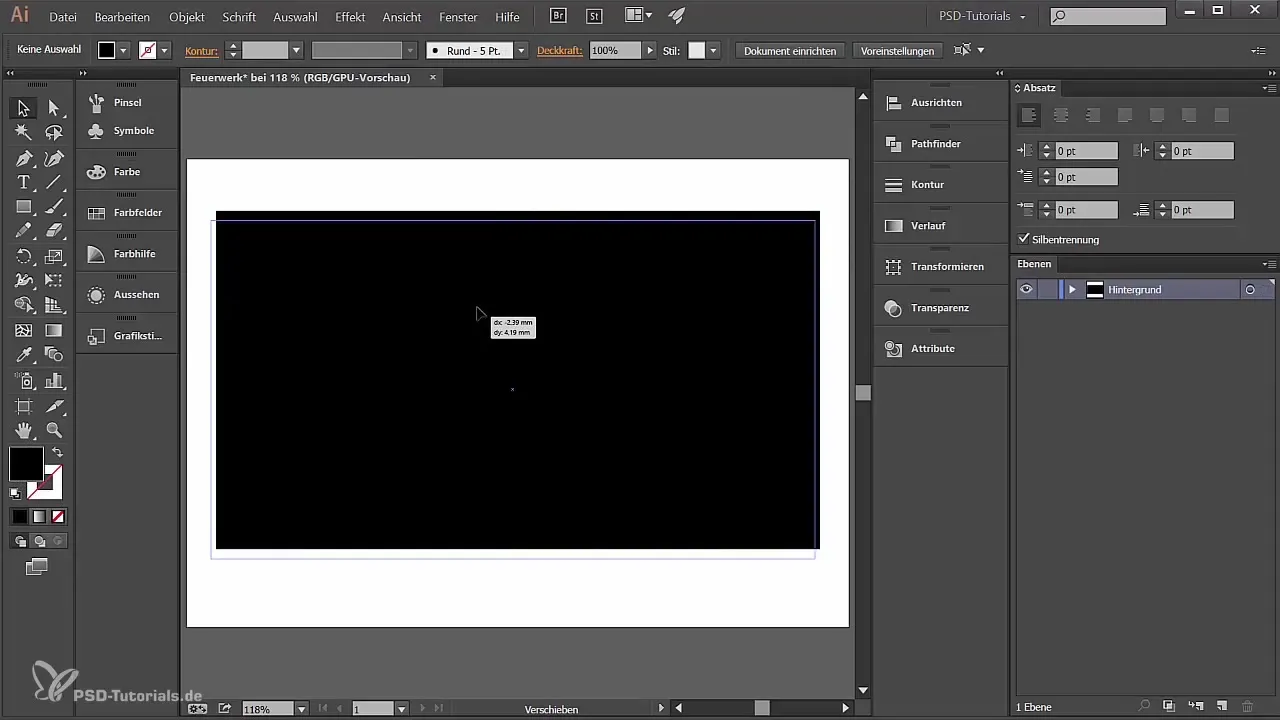Click the Kontur link in control bar
The image size is (1280, 720).
(x=201, y=50)
